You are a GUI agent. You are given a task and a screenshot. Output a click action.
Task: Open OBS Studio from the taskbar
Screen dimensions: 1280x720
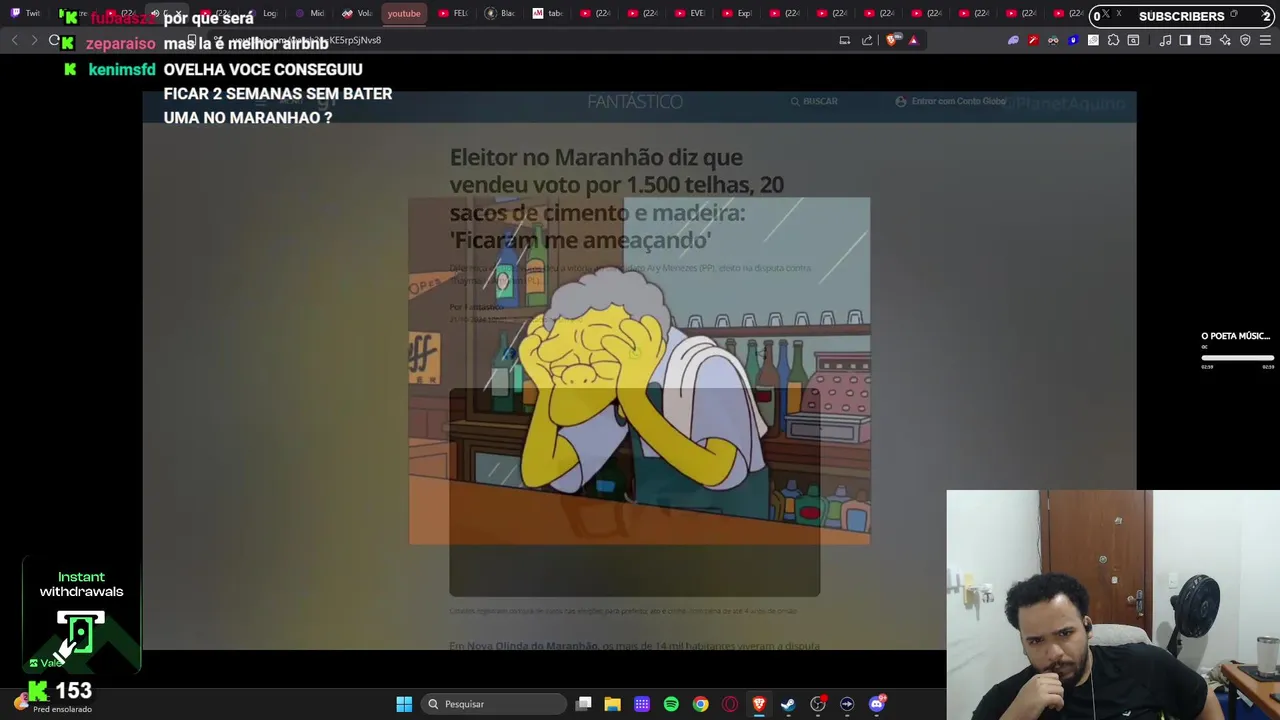click(x=818, y=704)
